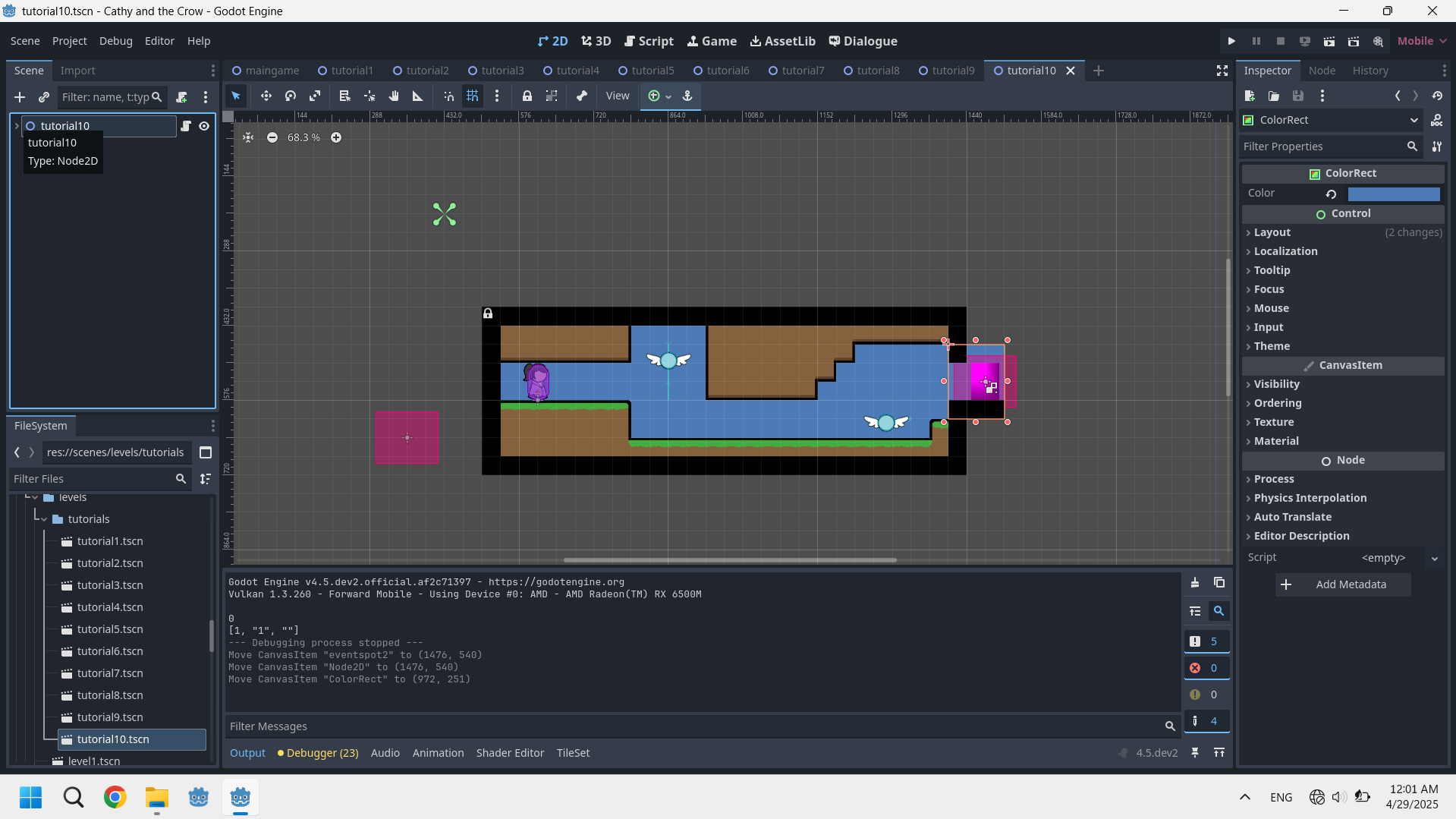Activate the Pan Mode hand tool

pyautogui.click(x=394, y=96)
